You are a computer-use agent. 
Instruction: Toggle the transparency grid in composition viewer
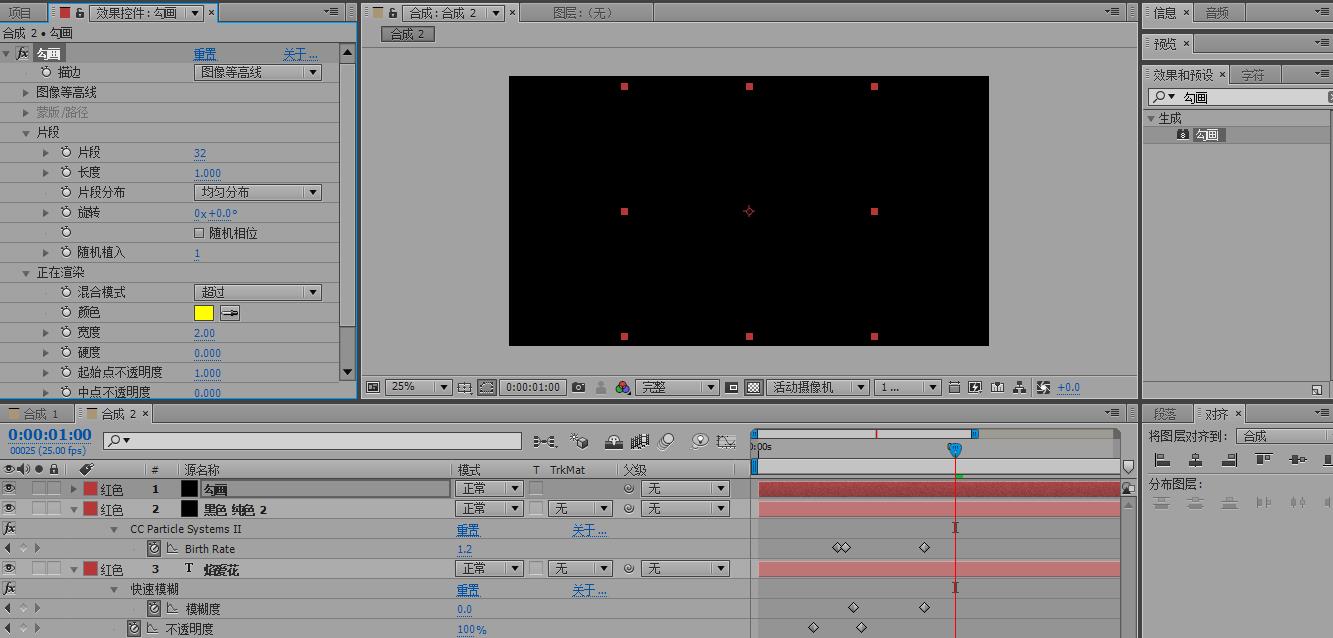[x=754, y=388]
